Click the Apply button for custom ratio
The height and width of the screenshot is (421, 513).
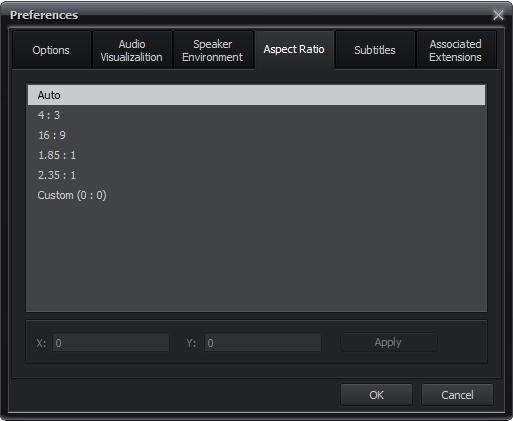tap(389, 342)
